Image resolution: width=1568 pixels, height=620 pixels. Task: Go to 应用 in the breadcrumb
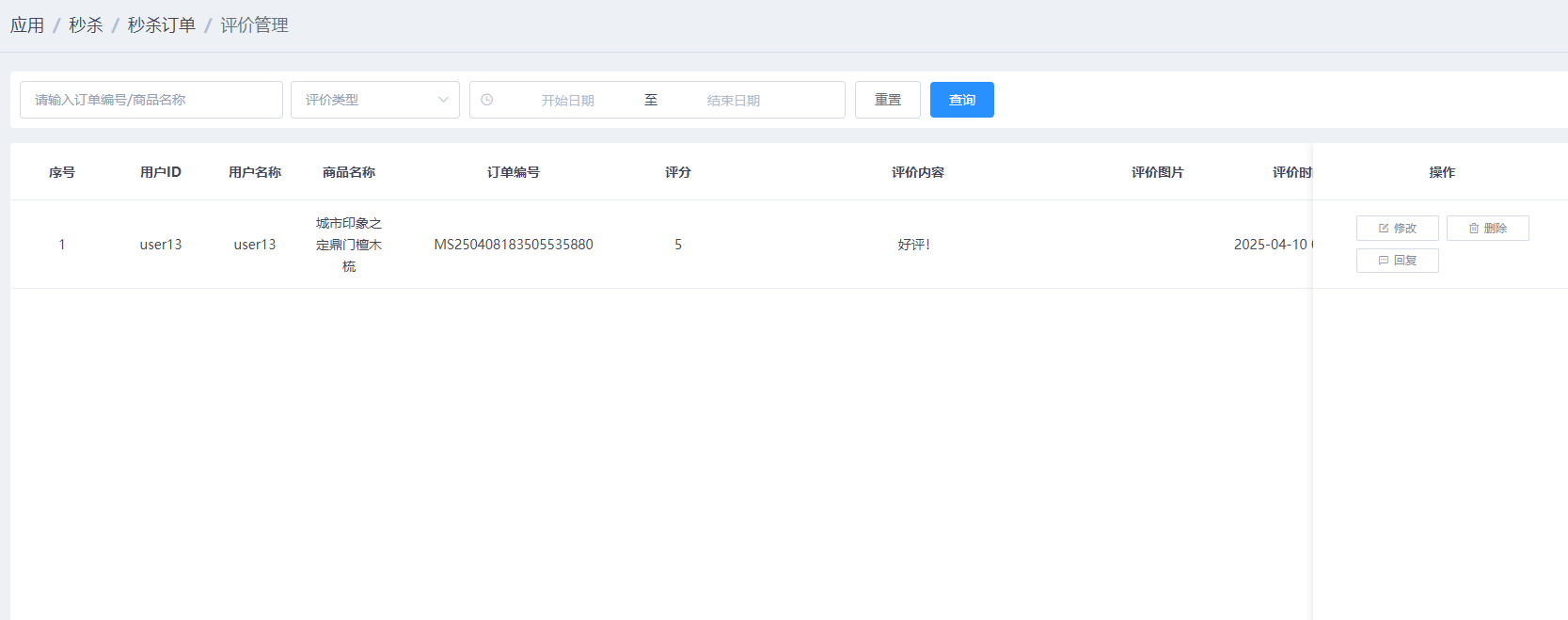click(27, 25)
